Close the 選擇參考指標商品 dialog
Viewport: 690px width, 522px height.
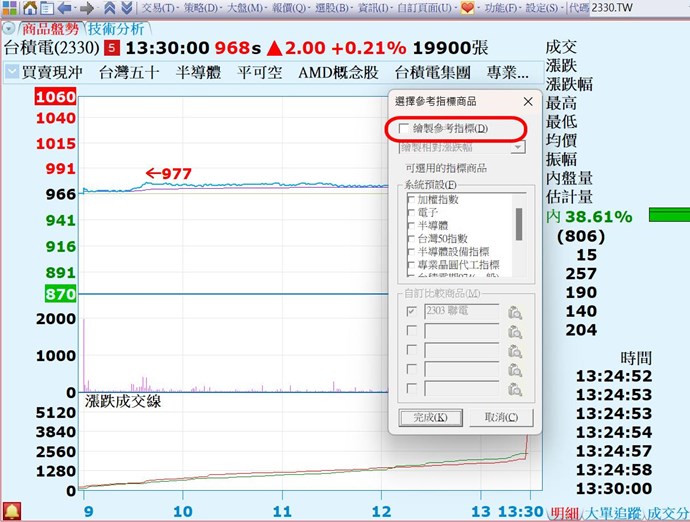[x=528, y=102]
